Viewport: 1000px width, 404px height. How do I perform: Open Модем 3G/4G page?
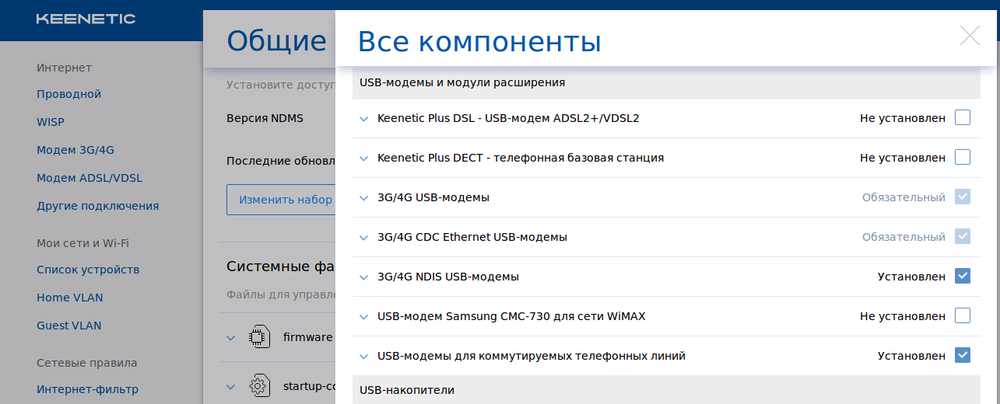click(x=75, y=150)
